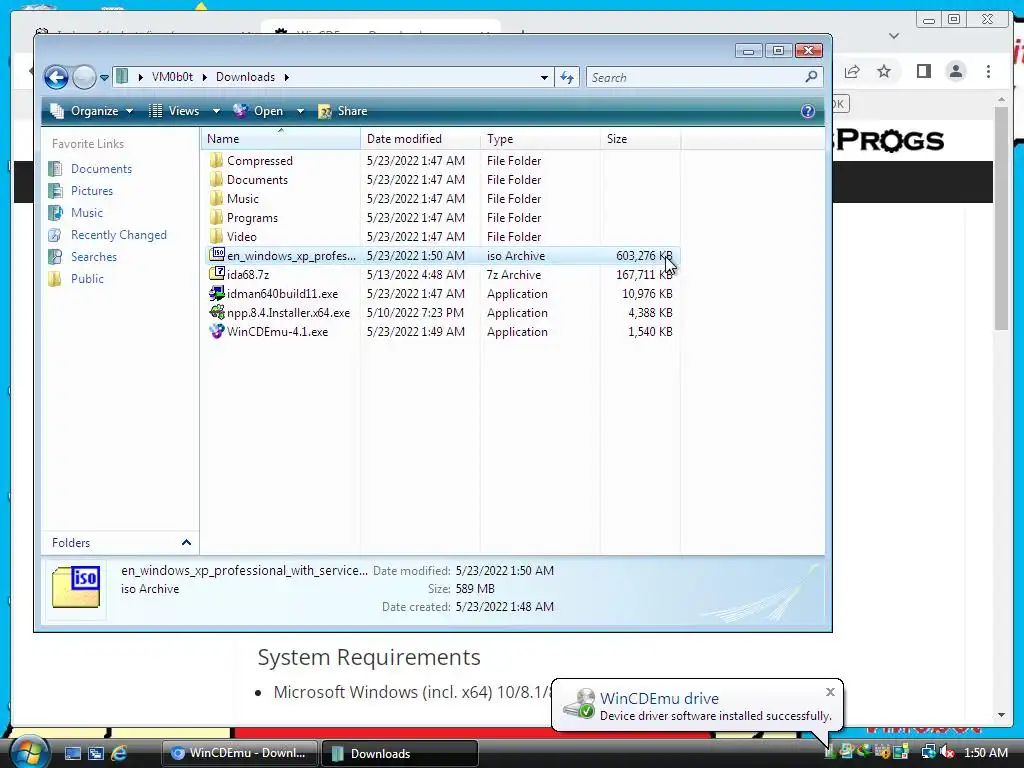Open the Public favorite link
1024x768 pixels.
coord(76,279)
